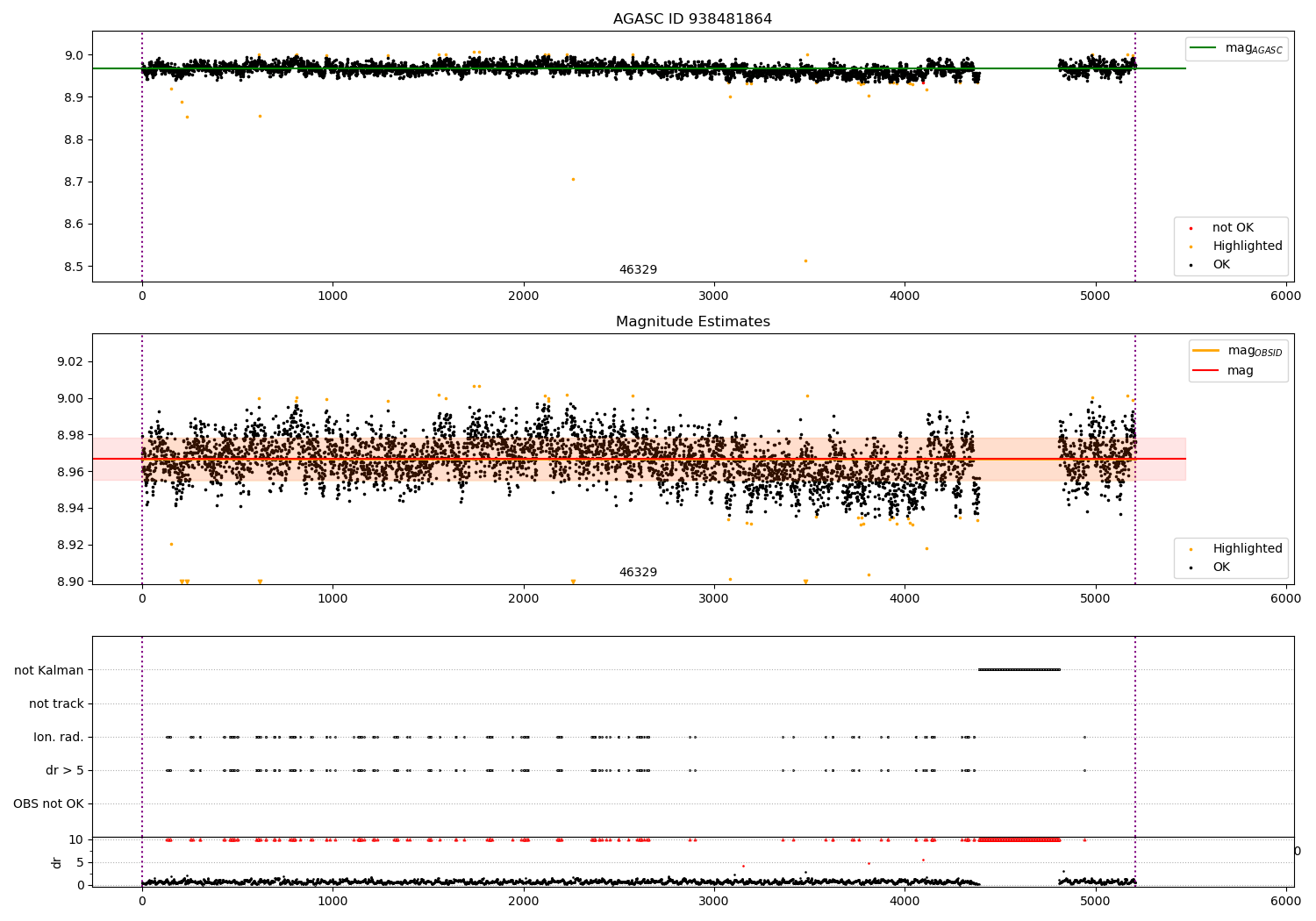The image size is (1316, 921).
Task: Click the '3000' x-tick under the top plot
Action: 714,296
